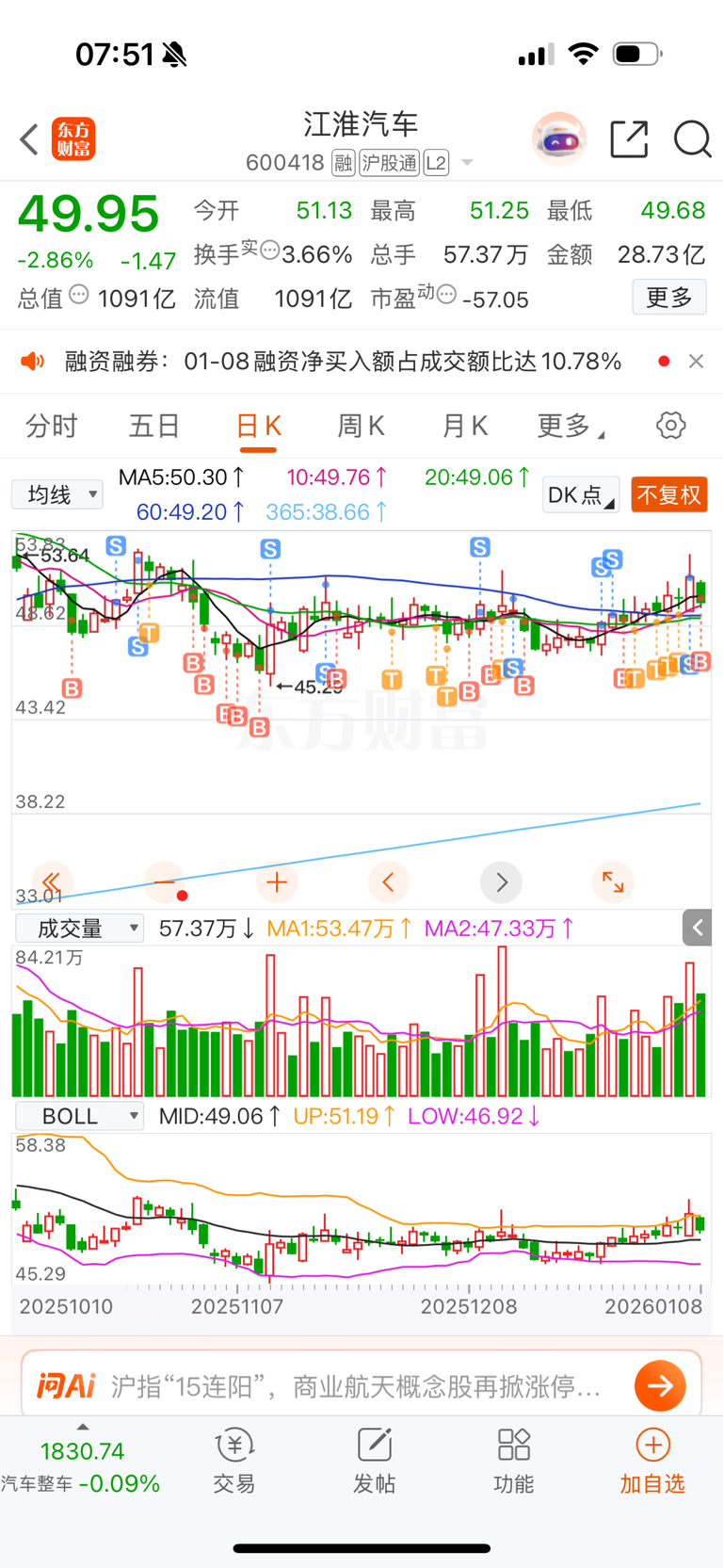The height and width of the screenshot is (1568, 724).
Task: Tap the 问AI logo
Action: coord(66,1385)
